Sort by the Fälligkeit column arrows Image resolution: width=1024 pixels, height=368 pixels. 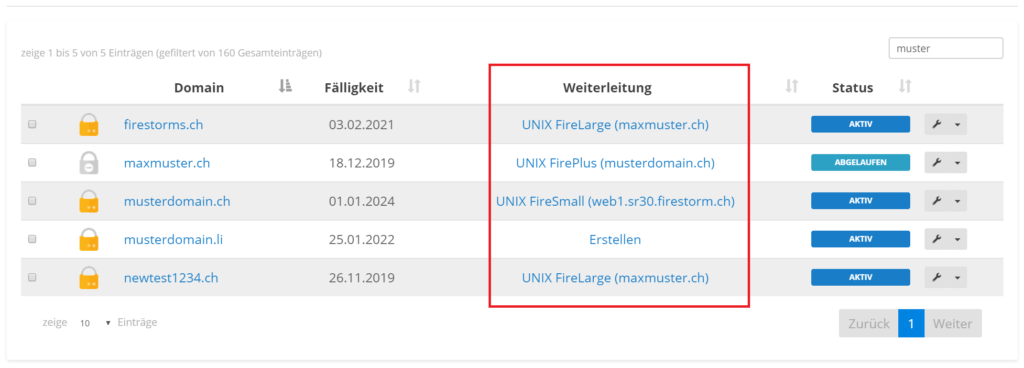[x=414, y=86]
